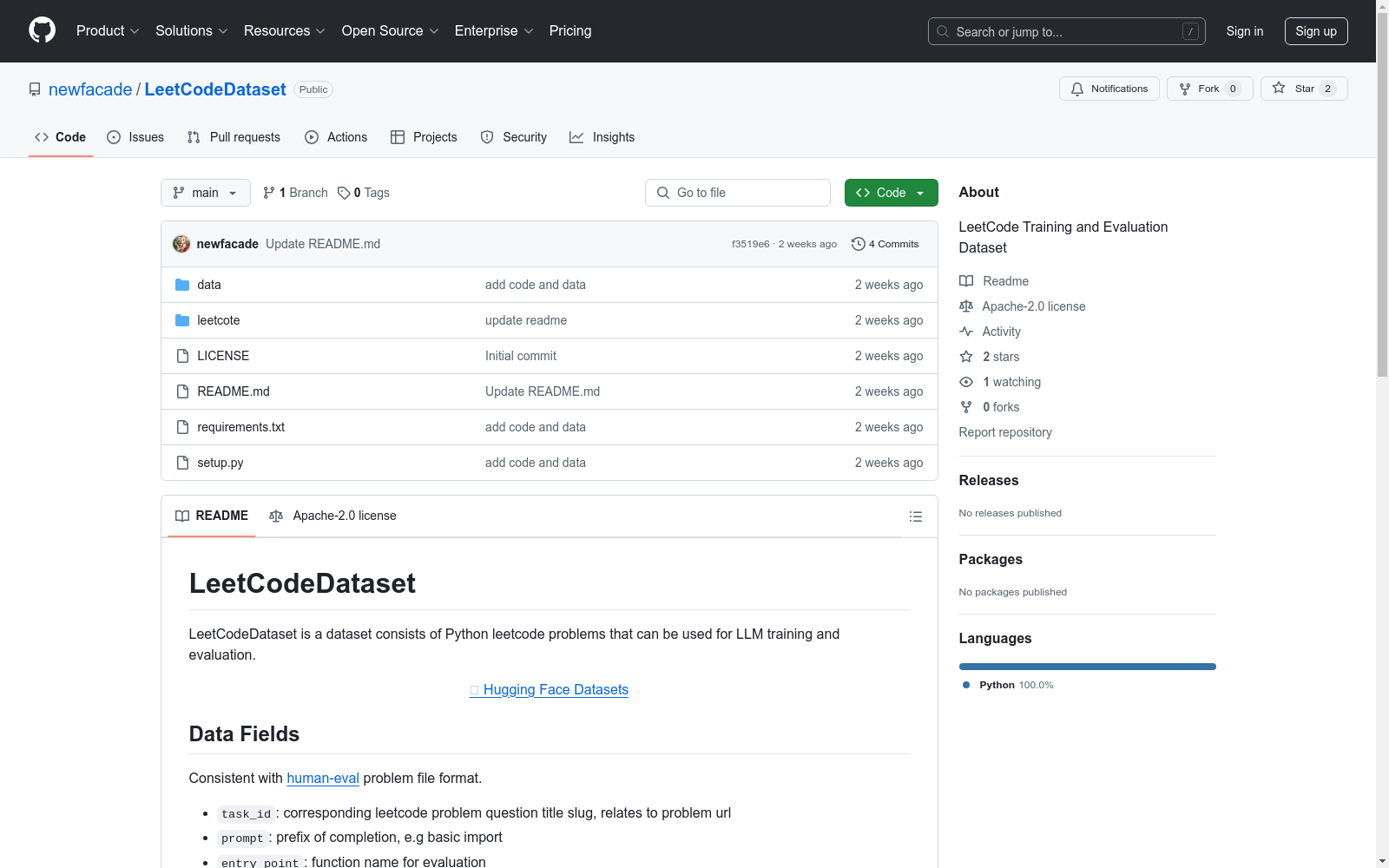Open the LeetCodeDataset repository link

(x=215, y=89)
